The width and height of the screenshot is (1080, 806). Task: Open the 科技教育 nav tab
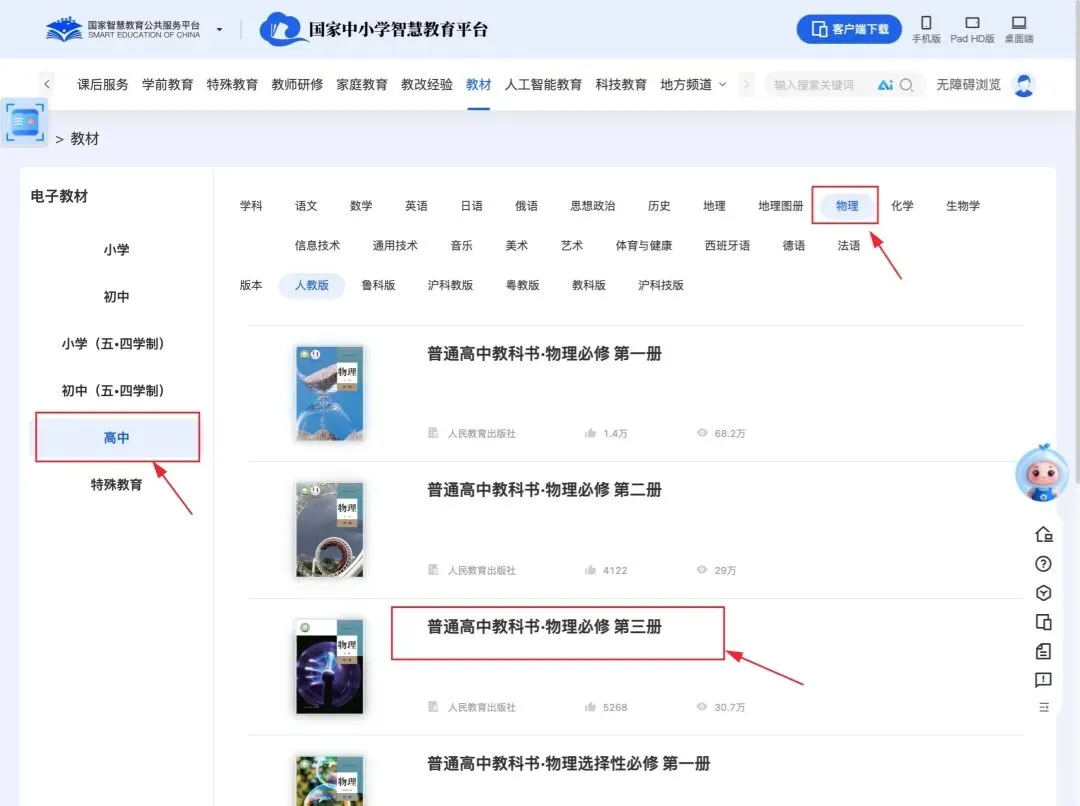tap(621, 85)
